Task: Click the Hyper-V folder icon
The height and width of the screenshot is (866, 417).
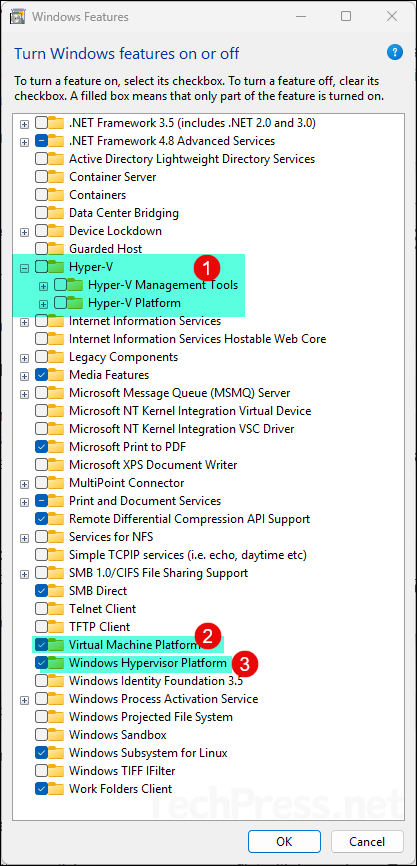Action: click(x=56, y=267)
